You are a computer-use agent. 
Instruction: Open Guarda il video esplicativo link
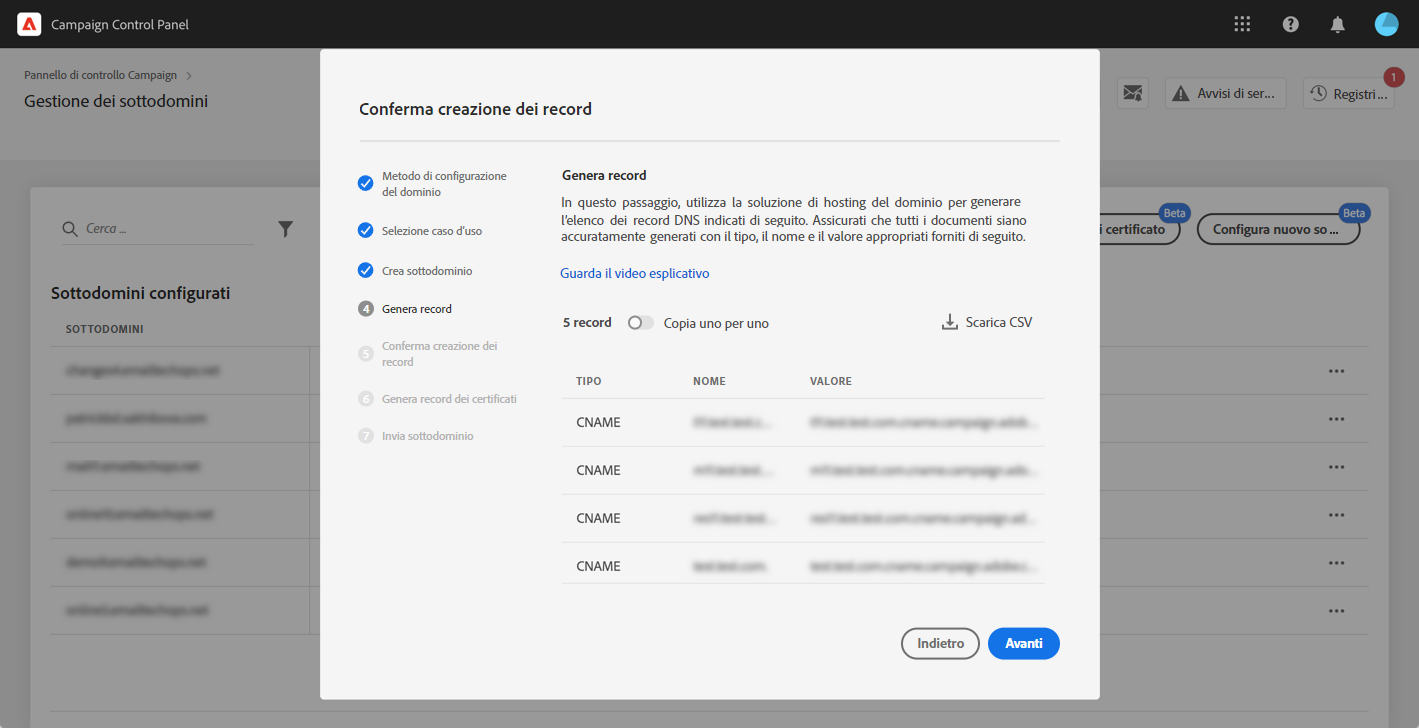pos(634,273)
